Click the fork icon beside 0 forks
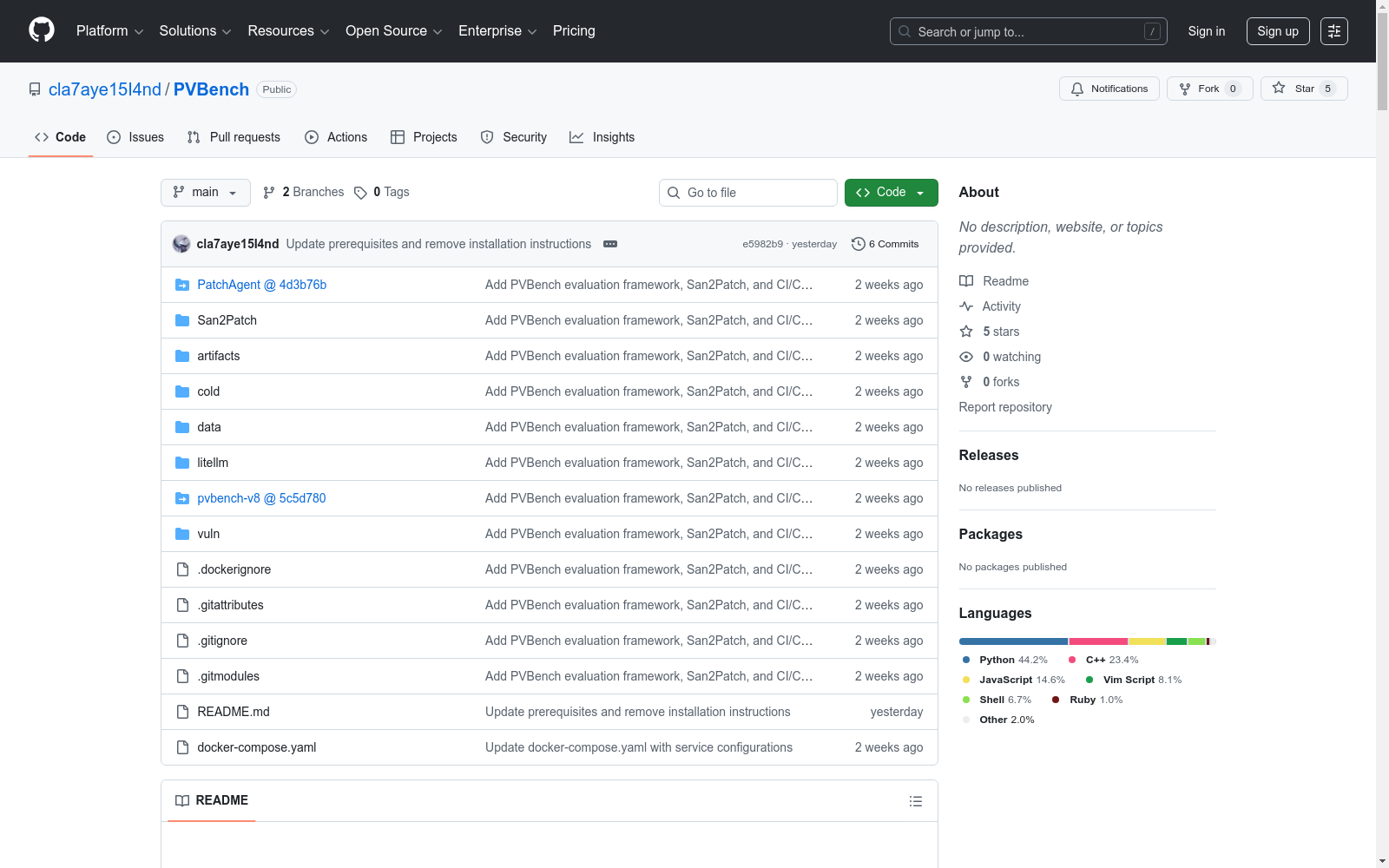Viewport: 1389px width, 868px height. pyautogui.click(x=966, y=382)
